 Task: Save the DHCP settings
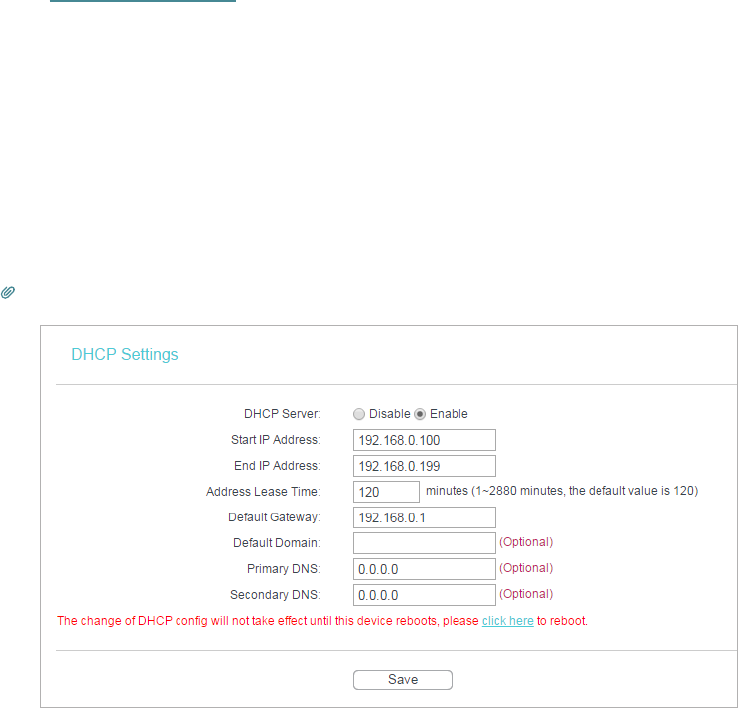point(403,680)
